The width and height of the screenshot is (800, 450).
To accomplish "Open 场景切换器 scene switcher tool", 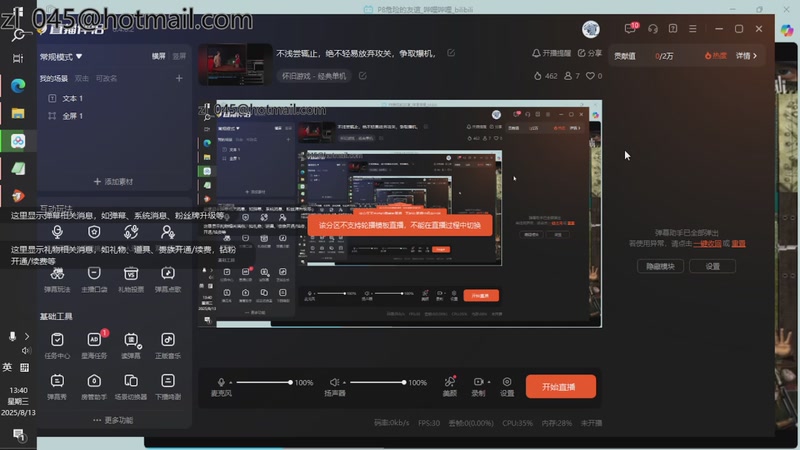I will coord(131,386).
